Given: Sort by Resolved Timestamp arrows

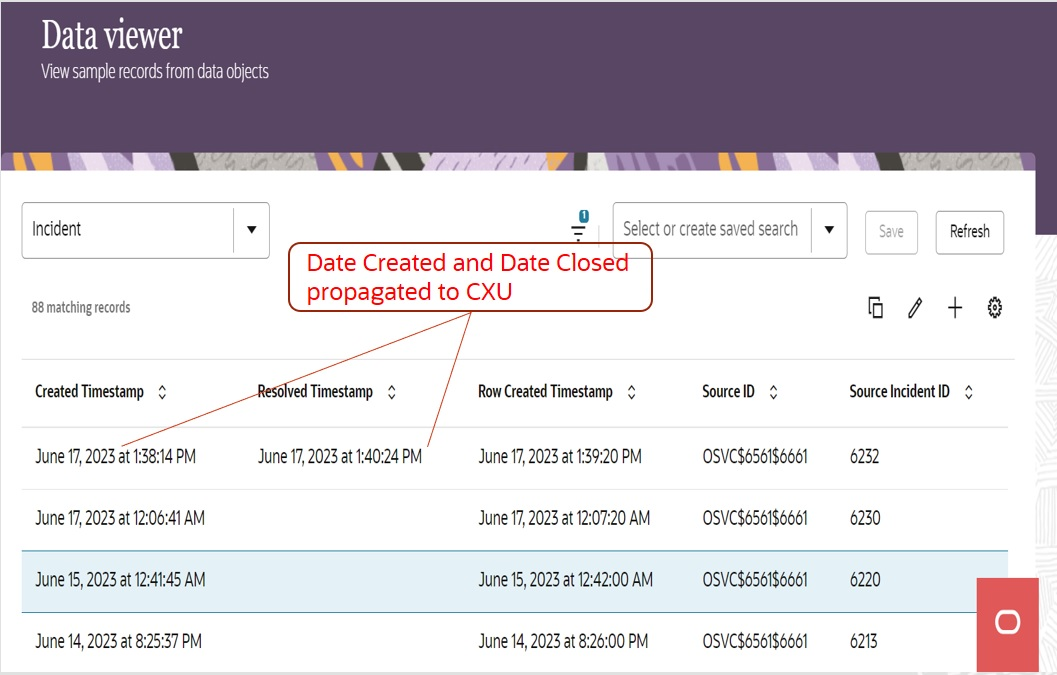Looking at the screenshot, I should [x=392, y=392].
